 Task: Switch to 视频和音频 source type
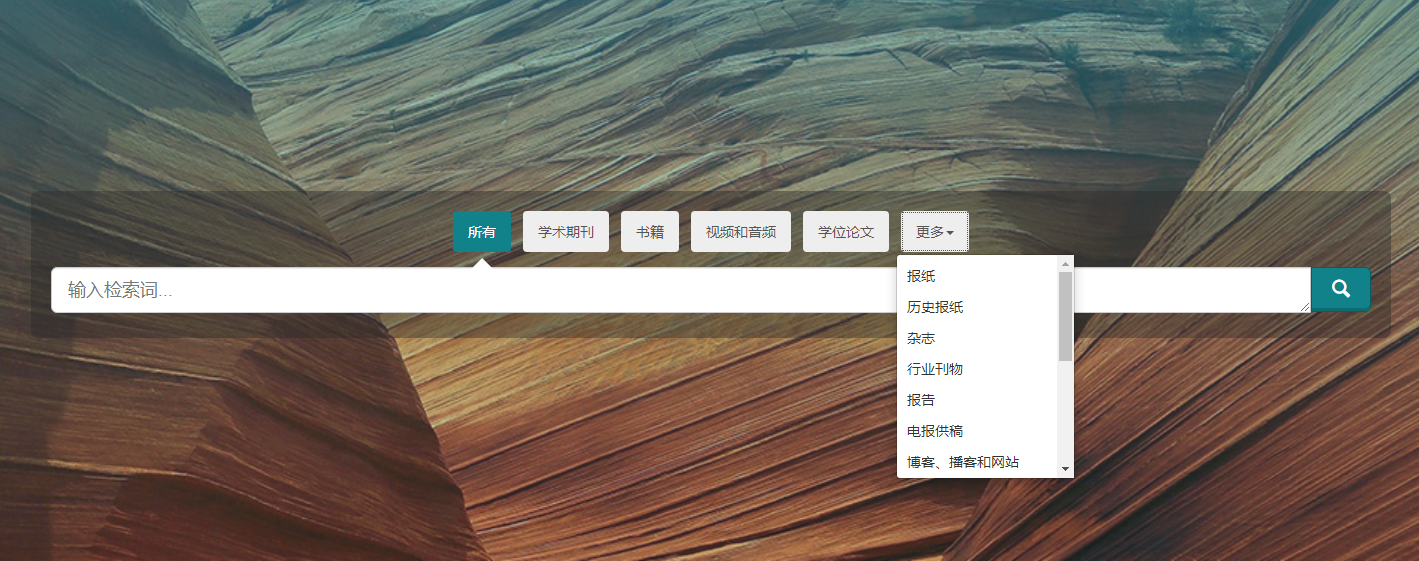[741, 232]
